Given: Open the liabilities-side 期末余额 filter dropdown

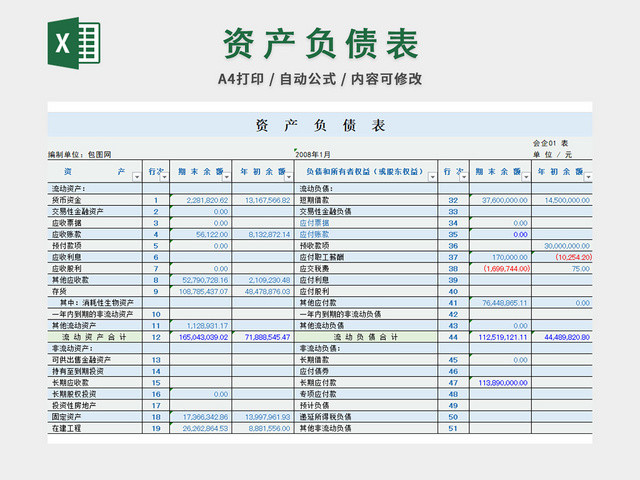Looking at the screenshot, I should 526,177.
